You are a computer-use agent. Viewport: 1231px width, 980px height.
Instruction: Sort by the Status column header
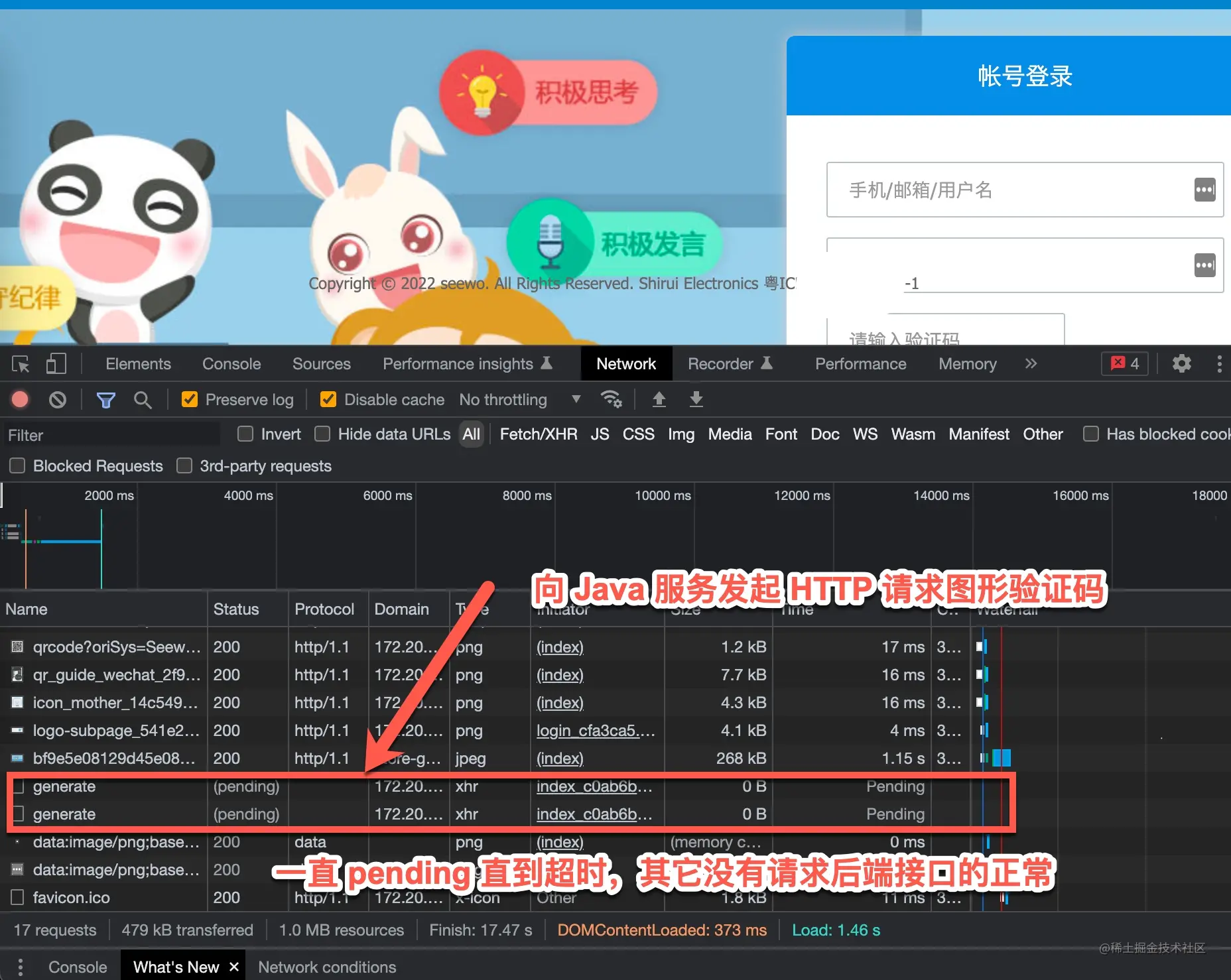pyautogui.click(x=248, y=609)
